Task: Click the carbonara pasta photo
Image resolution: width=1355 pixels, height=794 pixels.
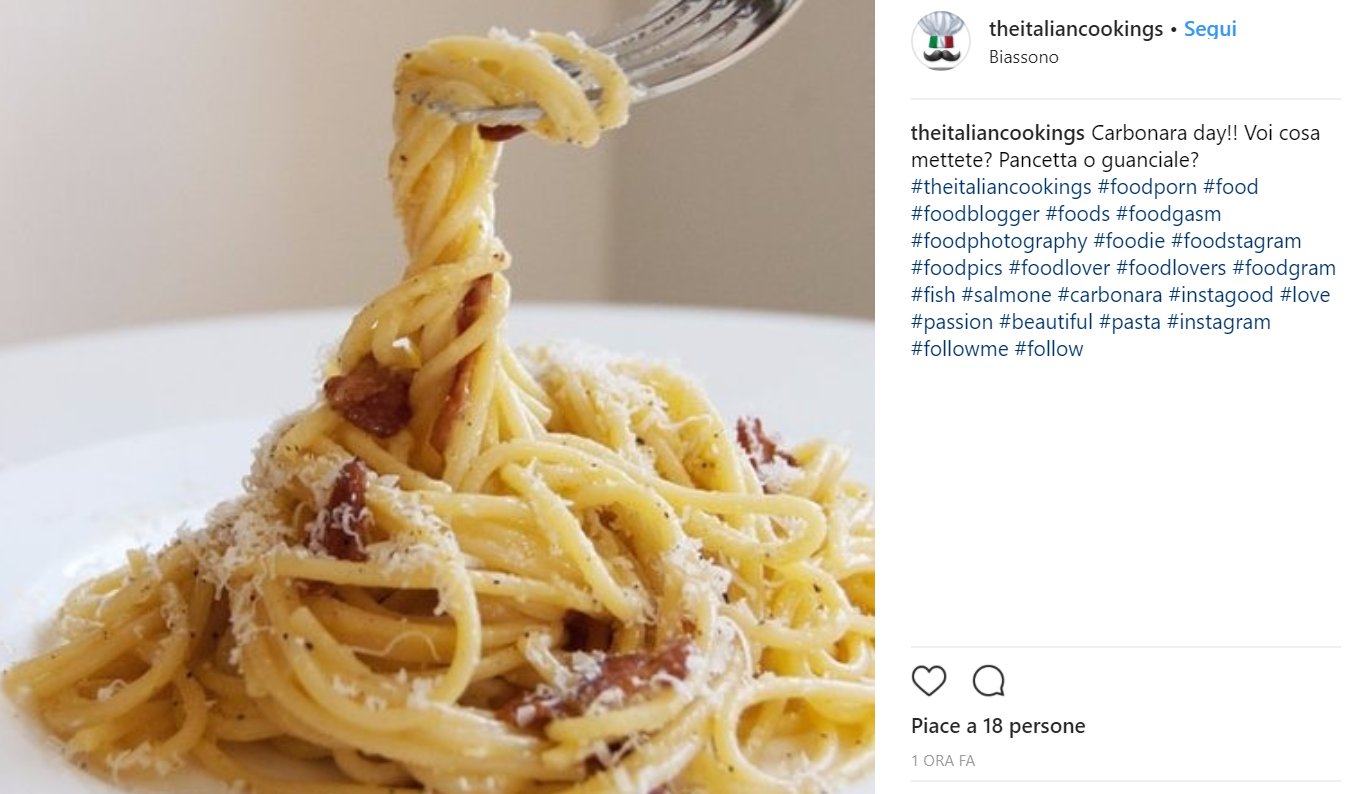Action: pos(437,397)
